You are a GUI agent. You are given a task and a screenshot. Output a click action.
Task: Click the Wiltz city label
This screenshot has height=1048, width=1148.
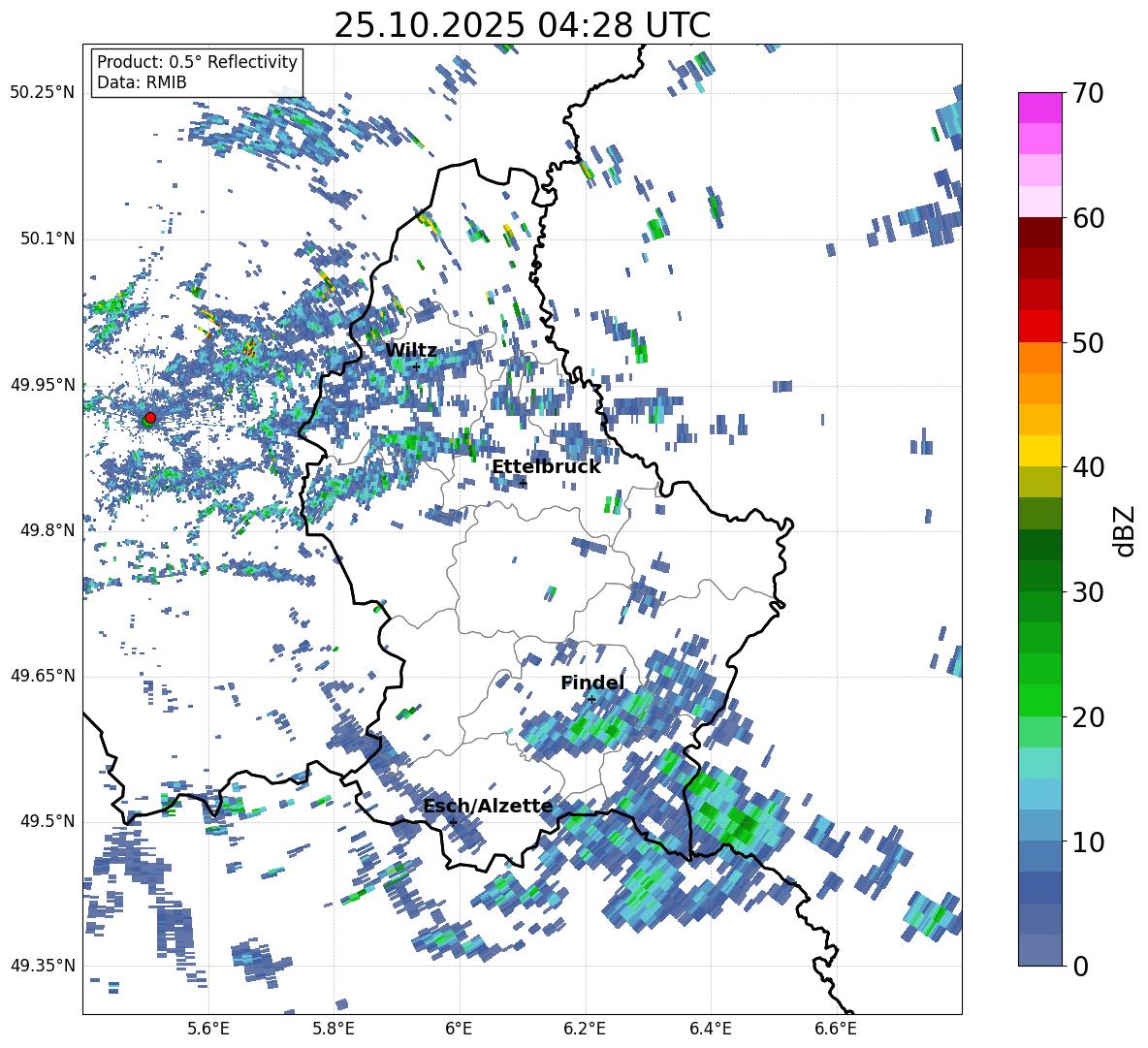coord(411,351)
